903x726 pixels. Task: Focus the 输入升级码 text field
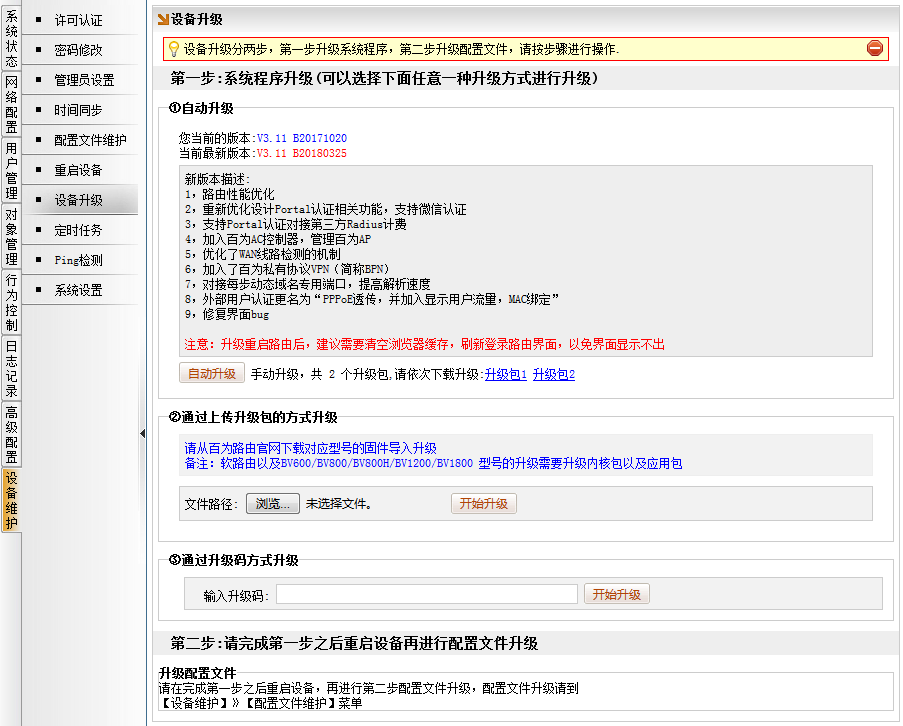427,595
